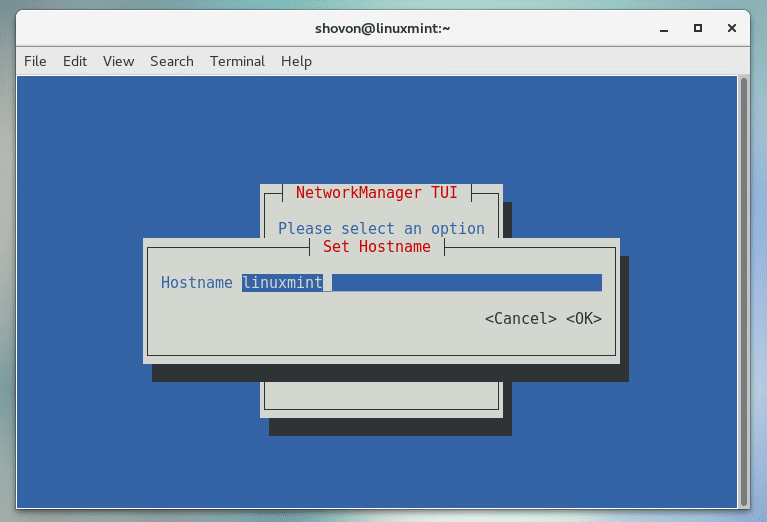Click 'Please select an option' text
The width and height of the screenshot is (767, 522).
click(x=381, y=228)
